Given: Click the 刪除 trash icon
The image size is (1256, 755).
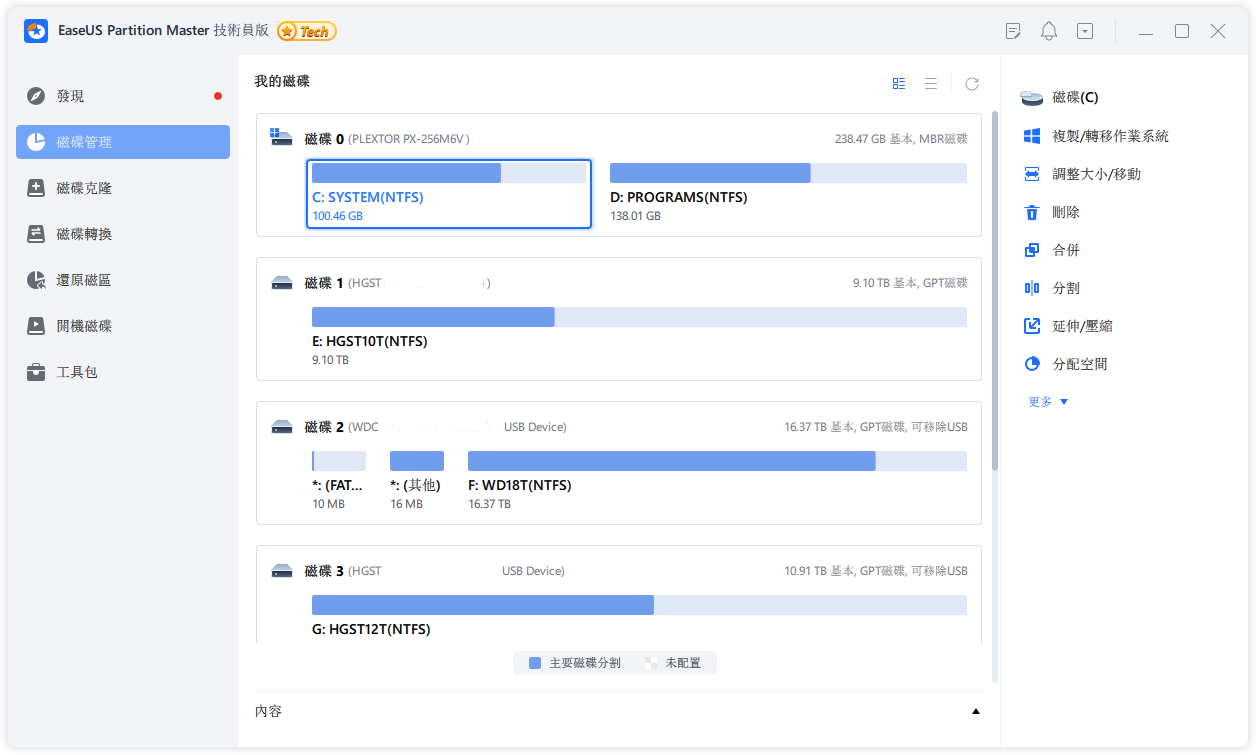Looking at the screenshot, I should coord(1032,212).
